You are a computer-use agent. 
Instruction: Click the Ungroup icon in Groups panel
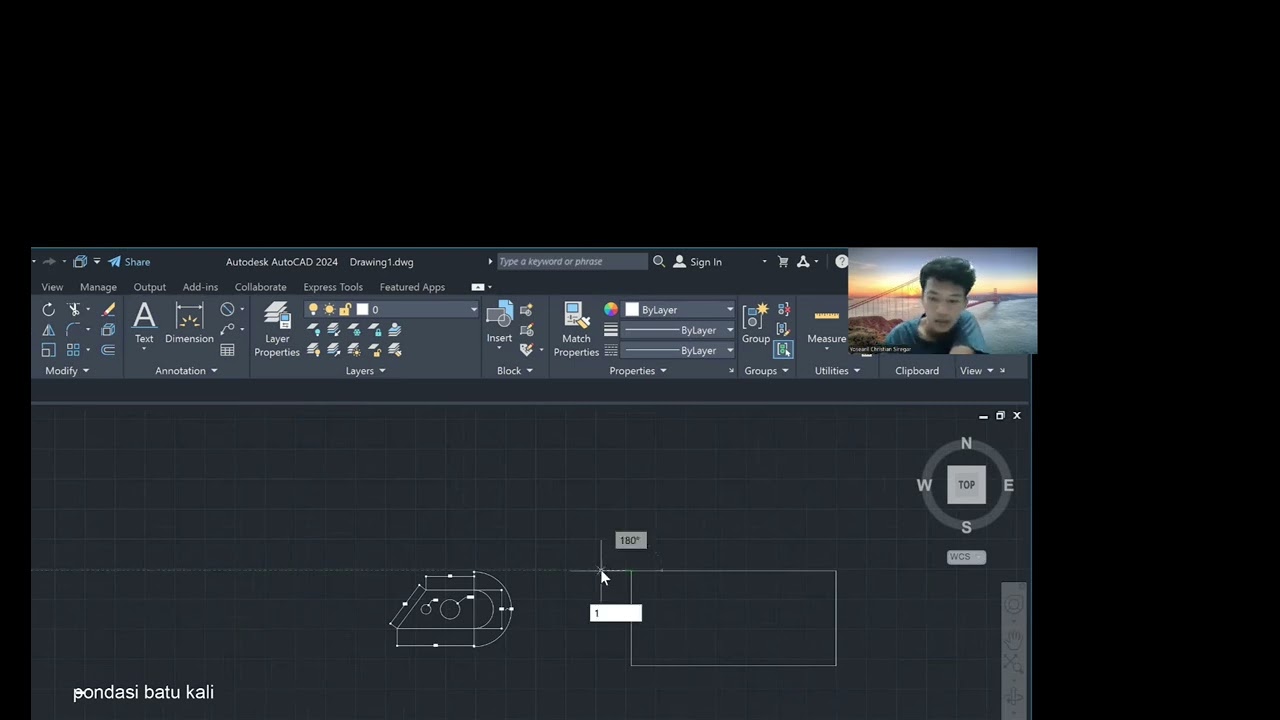click(x=783, y=309)
